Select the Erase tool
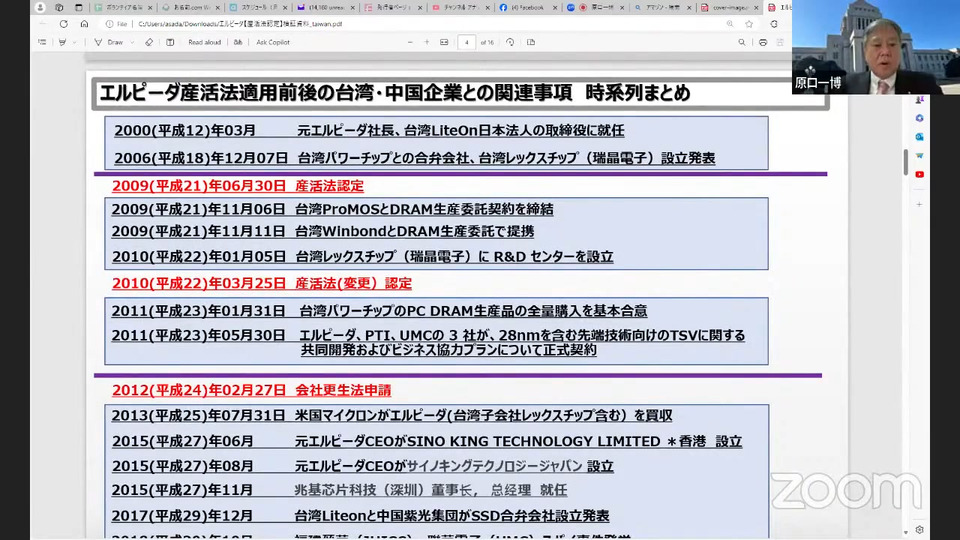 pyautogui.click(x=149, y=42)
